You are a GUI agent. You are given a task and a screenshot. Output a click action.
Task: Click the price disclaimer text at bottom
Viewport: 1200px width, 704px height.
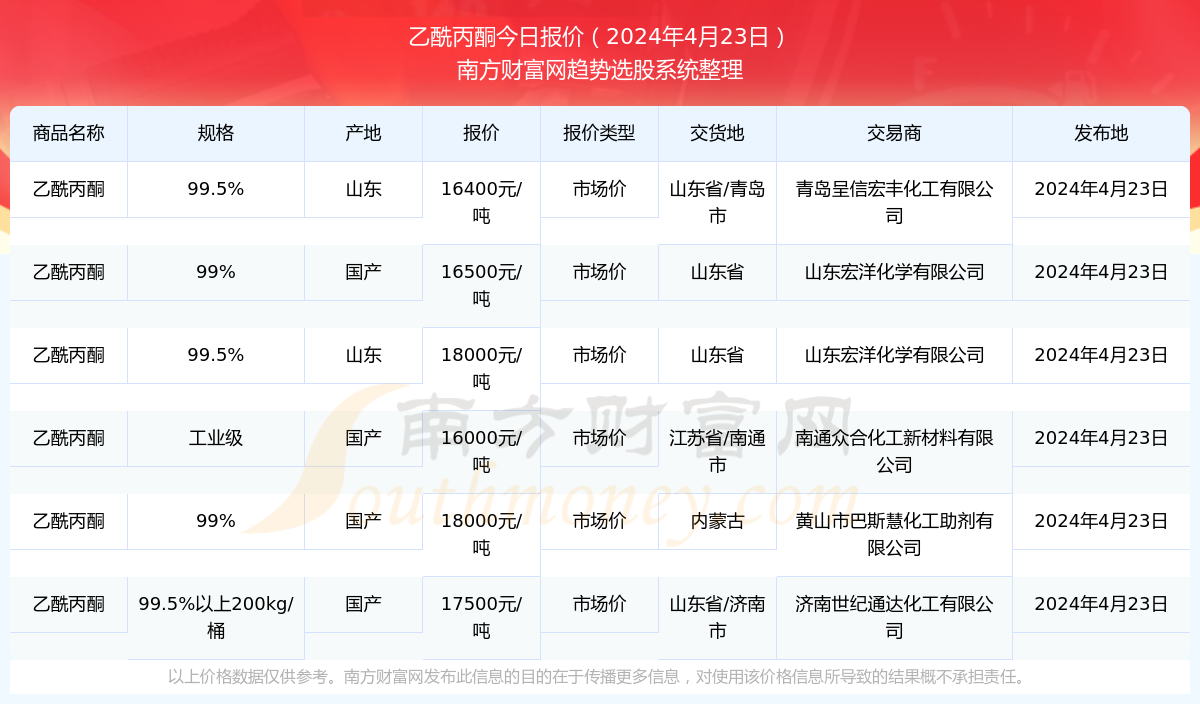coord(599,677)
